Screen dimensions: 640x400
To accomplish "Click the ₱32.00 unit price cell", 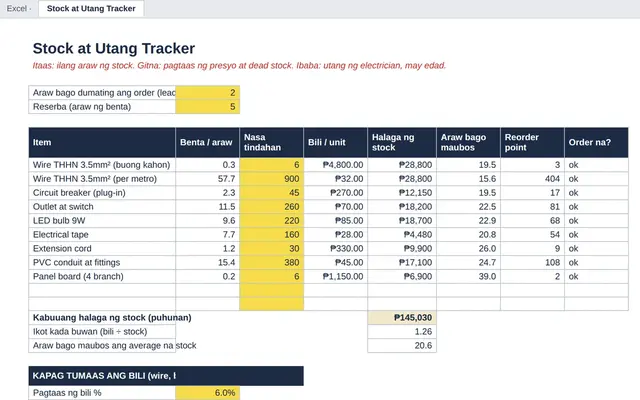I will 336,179.
